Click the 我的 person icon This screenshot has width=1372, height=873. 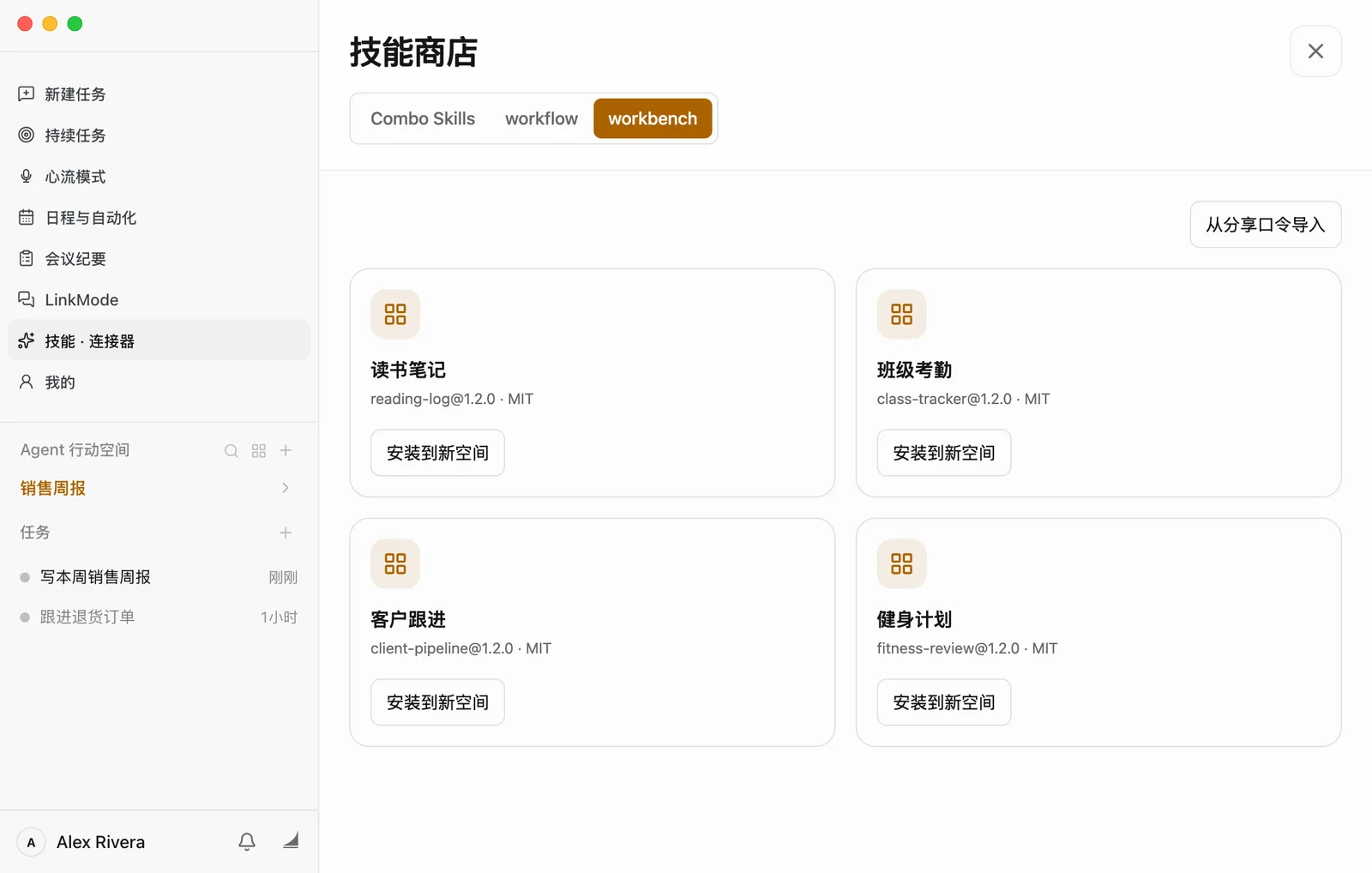(27, 382)
